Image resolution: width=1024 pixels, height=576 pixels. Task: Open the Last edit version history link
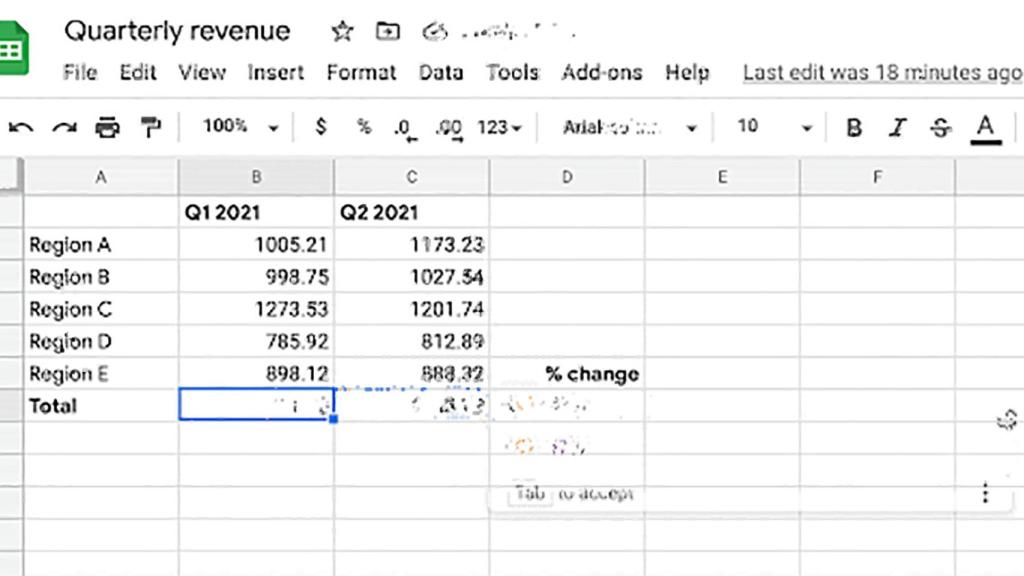882,73
